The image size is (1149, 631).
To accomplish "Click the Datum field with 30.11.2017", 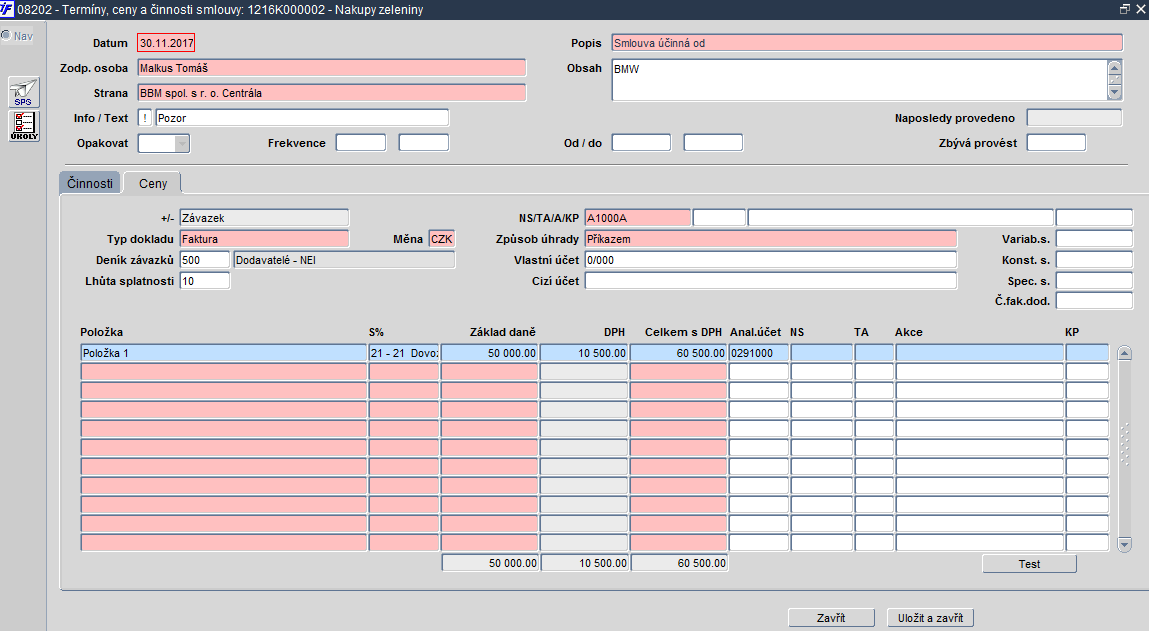I will [166, 43].
